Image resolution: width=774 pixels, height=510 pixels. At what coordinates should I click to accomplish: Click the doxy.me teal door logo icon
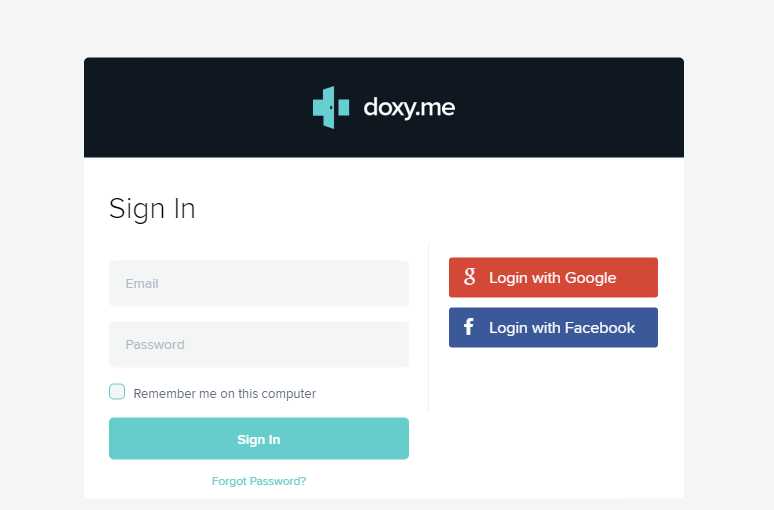[331, 107]
